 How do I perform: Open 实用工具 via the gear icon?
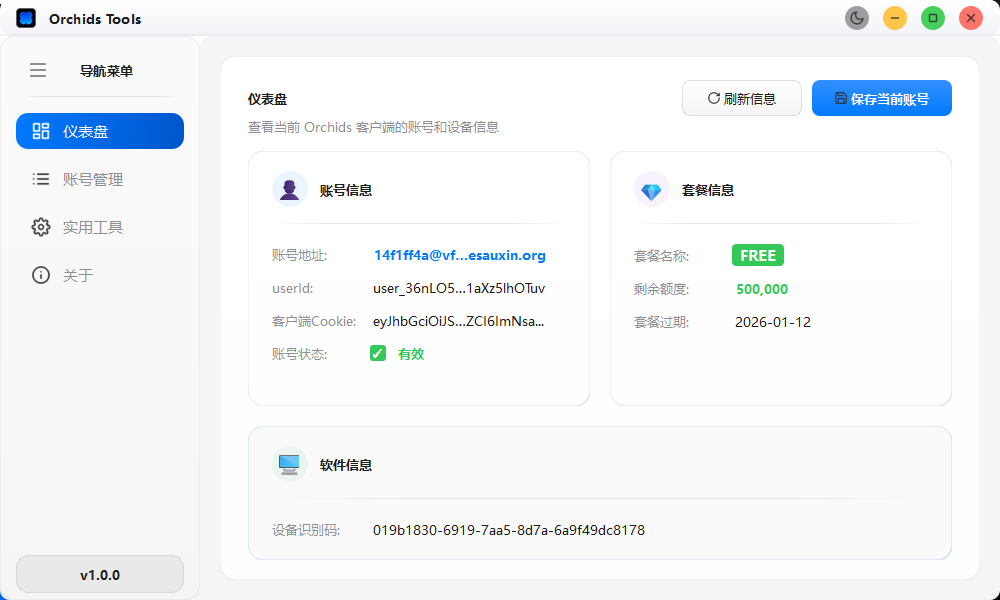pos(41,227)
